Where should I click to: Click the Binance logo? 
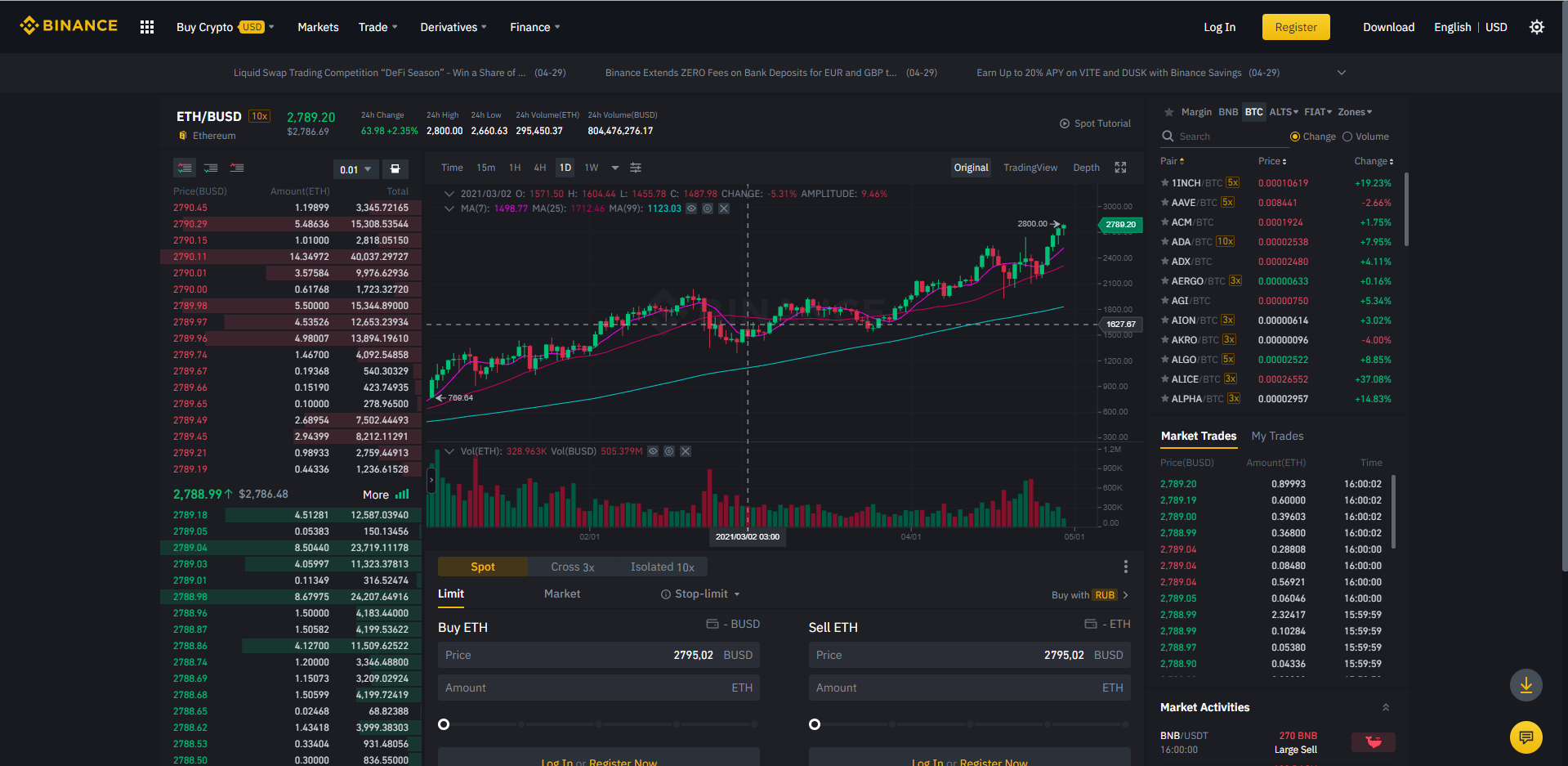point(69,26)
